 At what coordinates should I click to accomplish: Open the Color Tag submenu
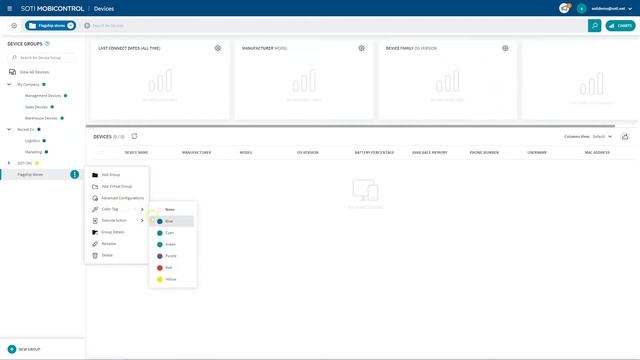(x=117, y=209)
